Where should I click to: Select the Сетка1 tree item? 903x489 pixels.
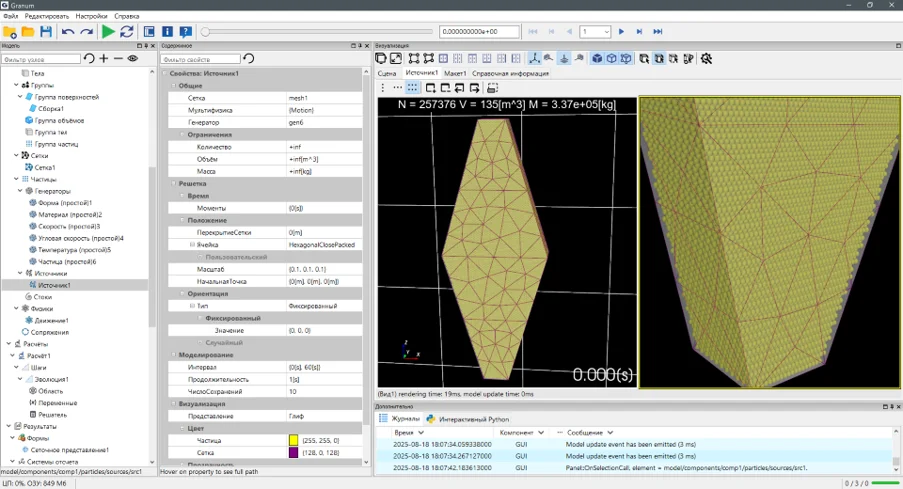pyautogui.click(x=45, y=168)
